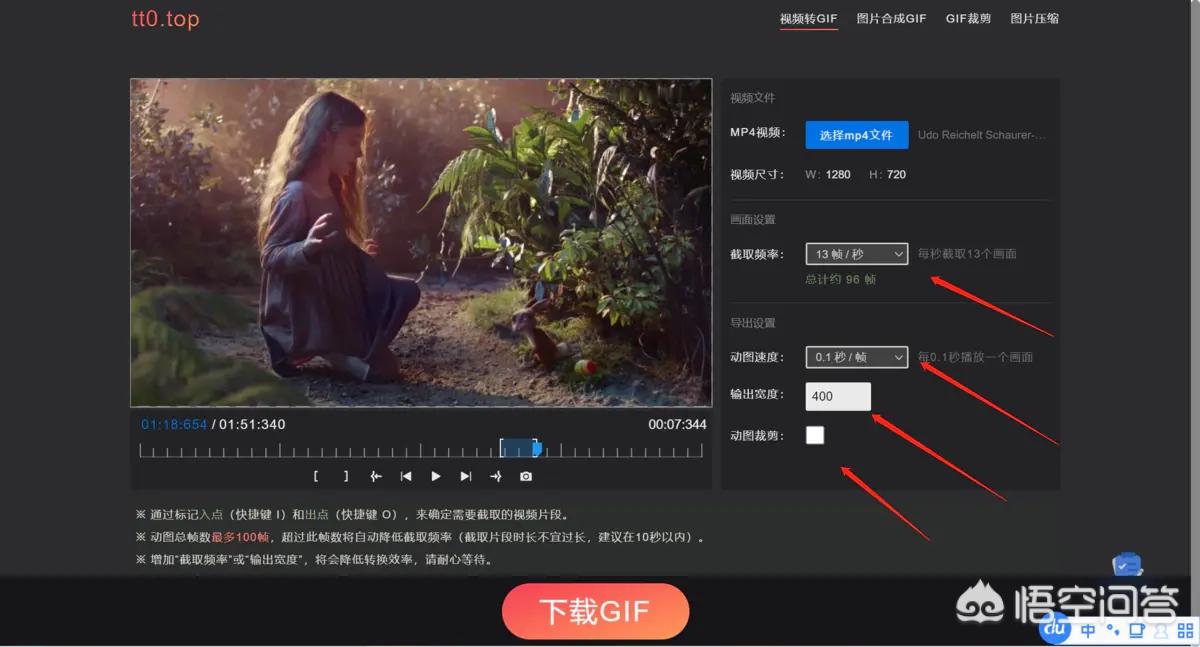Click the 总计约 96 帧 text
The height and width of the screenshot is (647, 1200).
840,280
